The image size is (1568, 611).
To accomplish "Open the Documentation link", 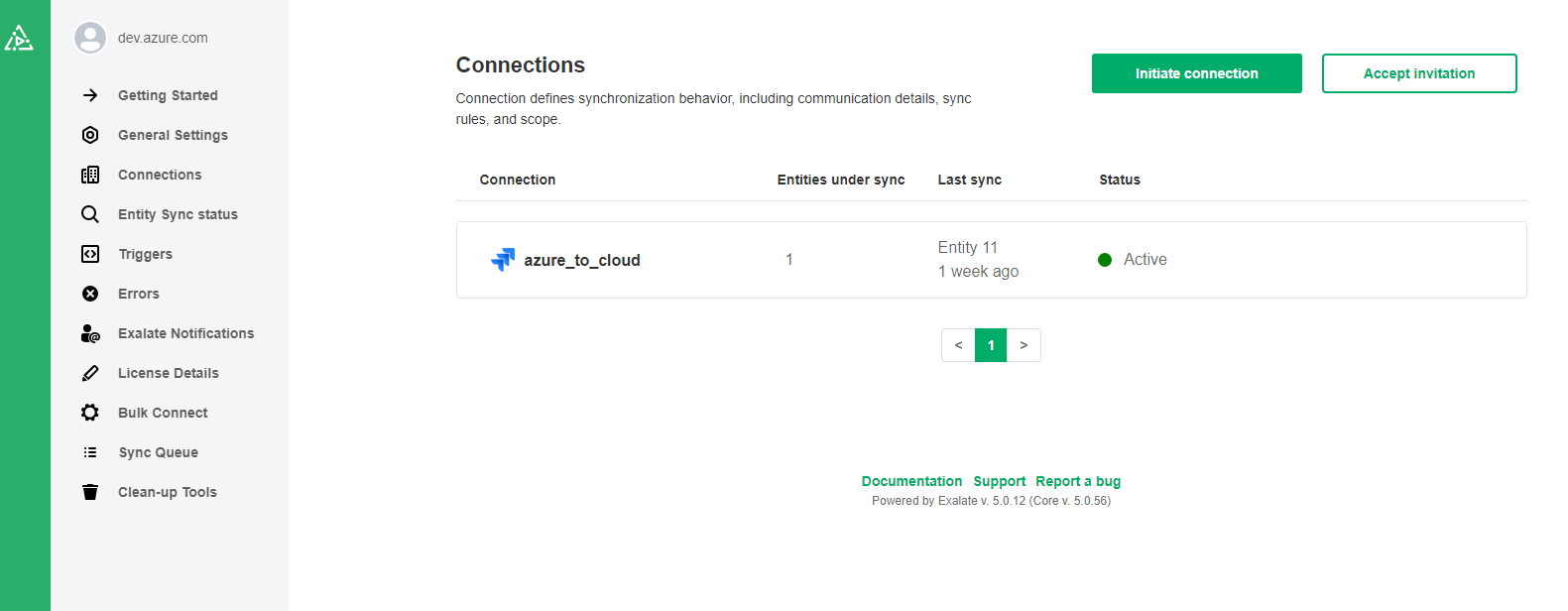I will 911,481.
